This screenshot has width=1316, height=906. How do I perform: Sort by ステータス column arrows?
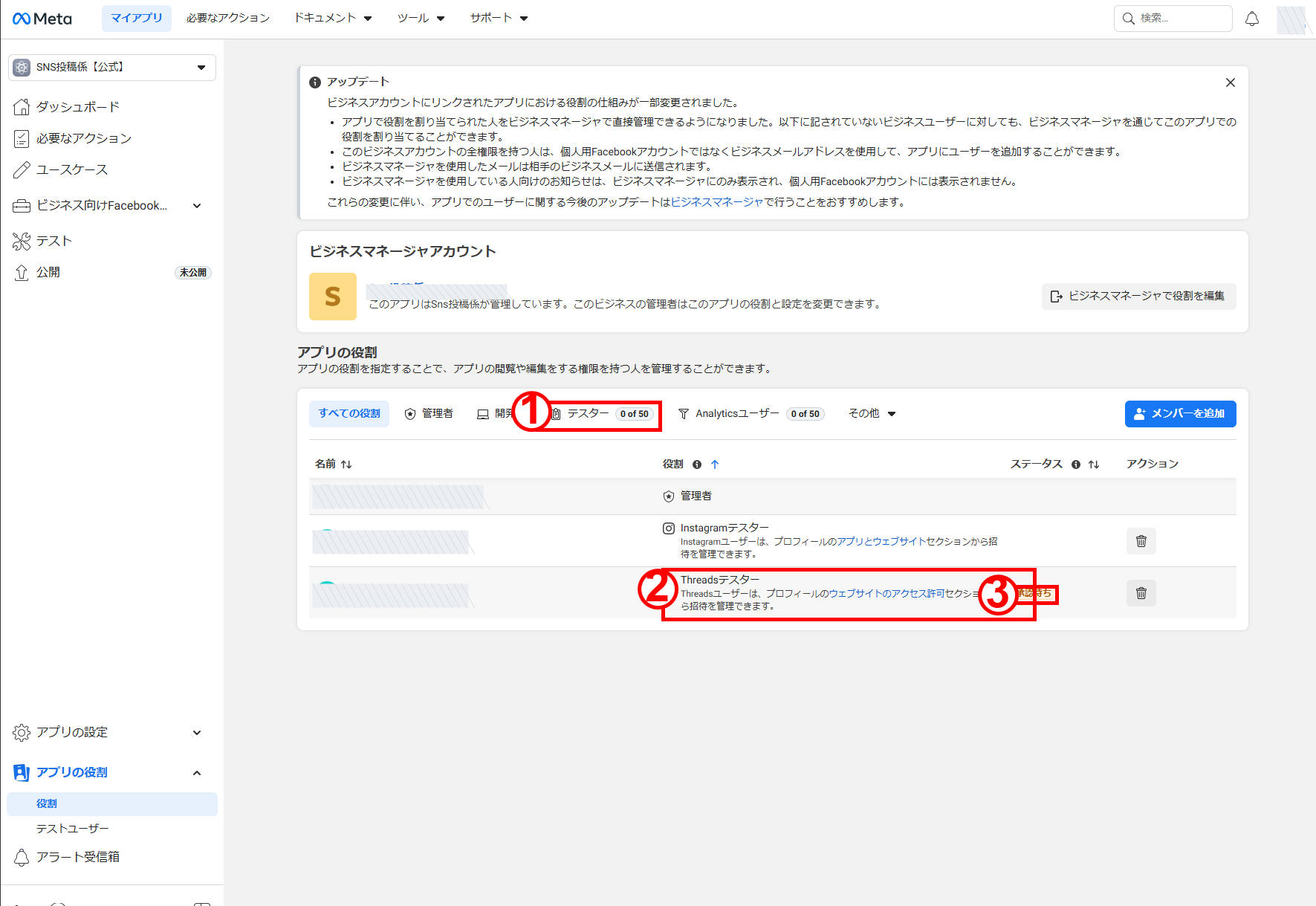(x=1094, y=465)
